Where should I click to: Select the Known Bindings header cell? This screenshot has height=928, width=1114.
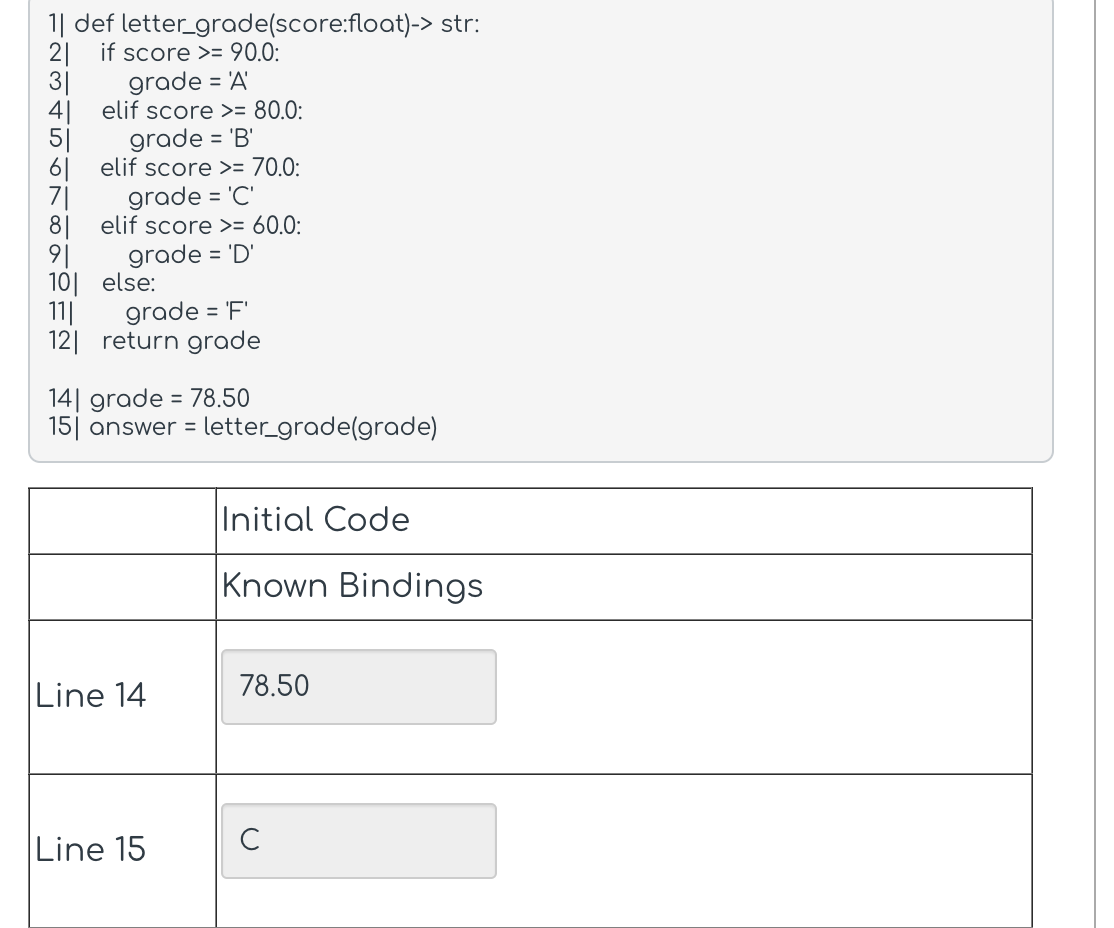(352, 586)
